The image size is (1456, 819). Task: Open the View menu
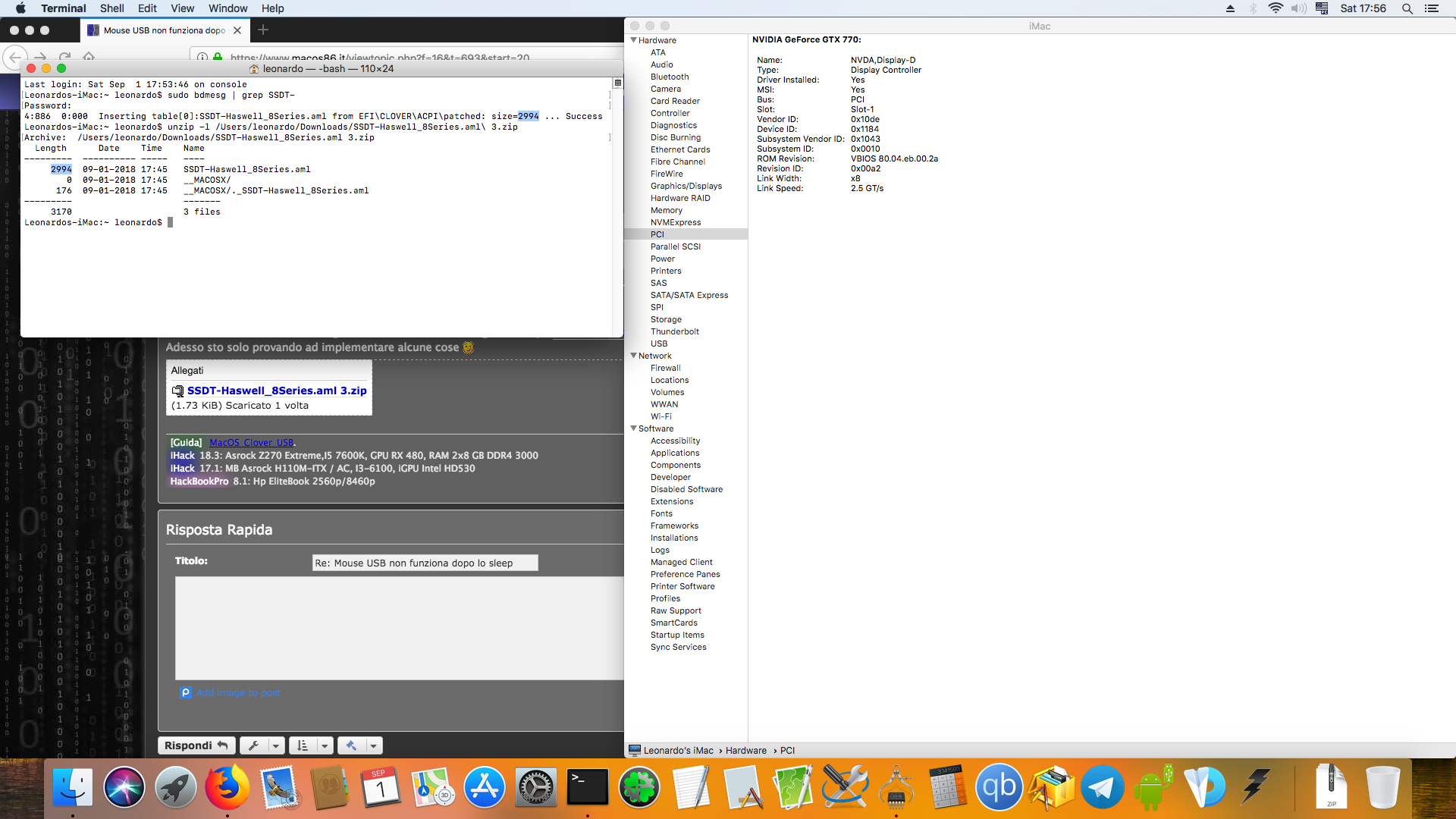tap(182, 8)
